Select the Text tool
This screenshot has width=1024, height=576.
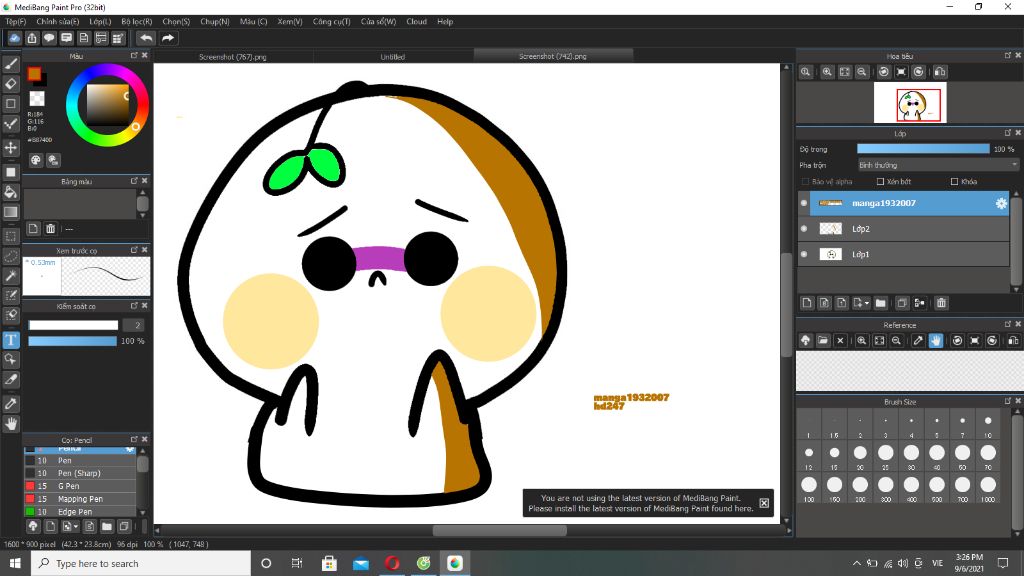tap(11, 340)
